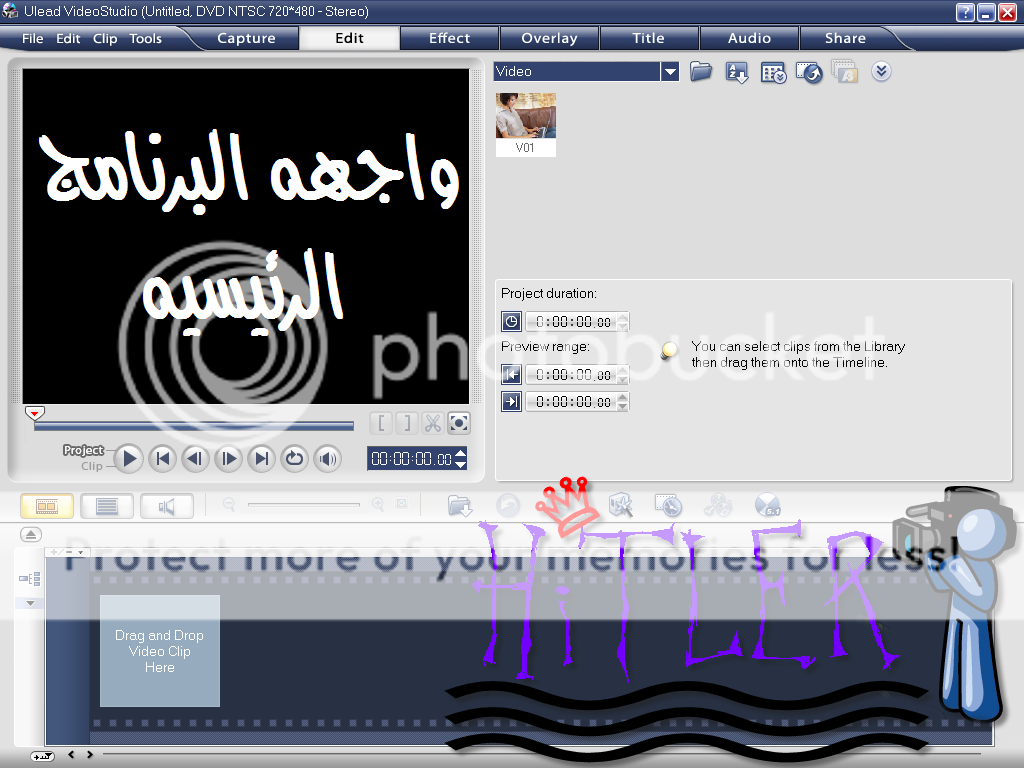
Task: Click the Enlarge preview window icon
Action: [x=458, y=423]
